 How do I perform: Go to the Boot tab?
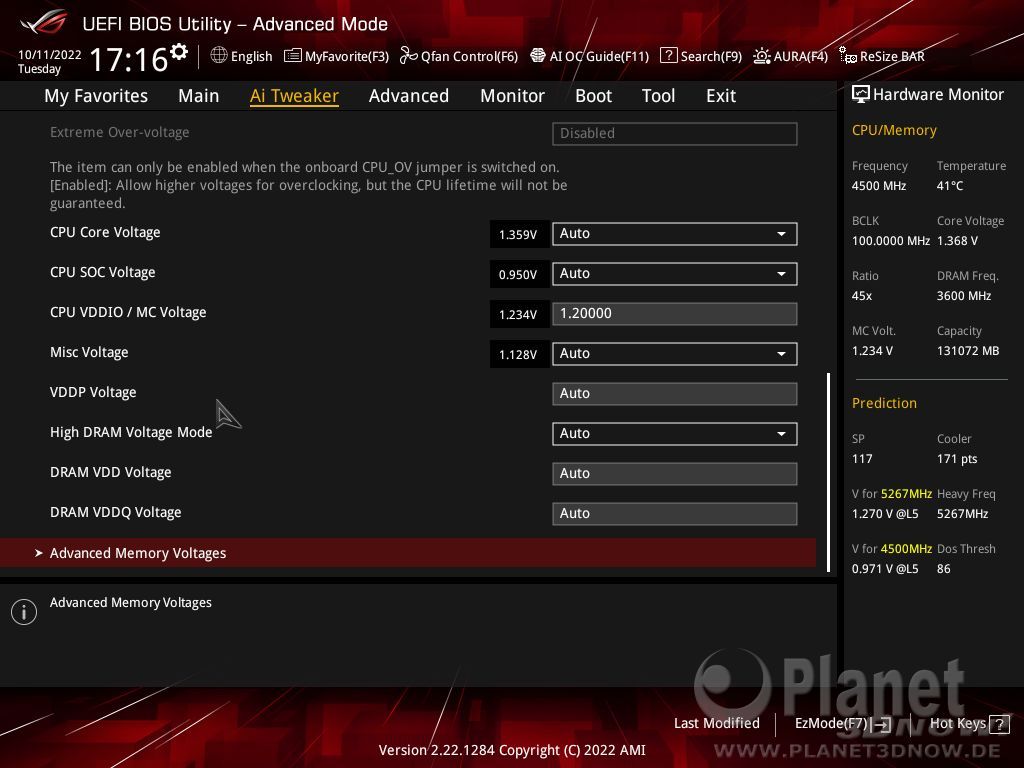coord(594,96)
